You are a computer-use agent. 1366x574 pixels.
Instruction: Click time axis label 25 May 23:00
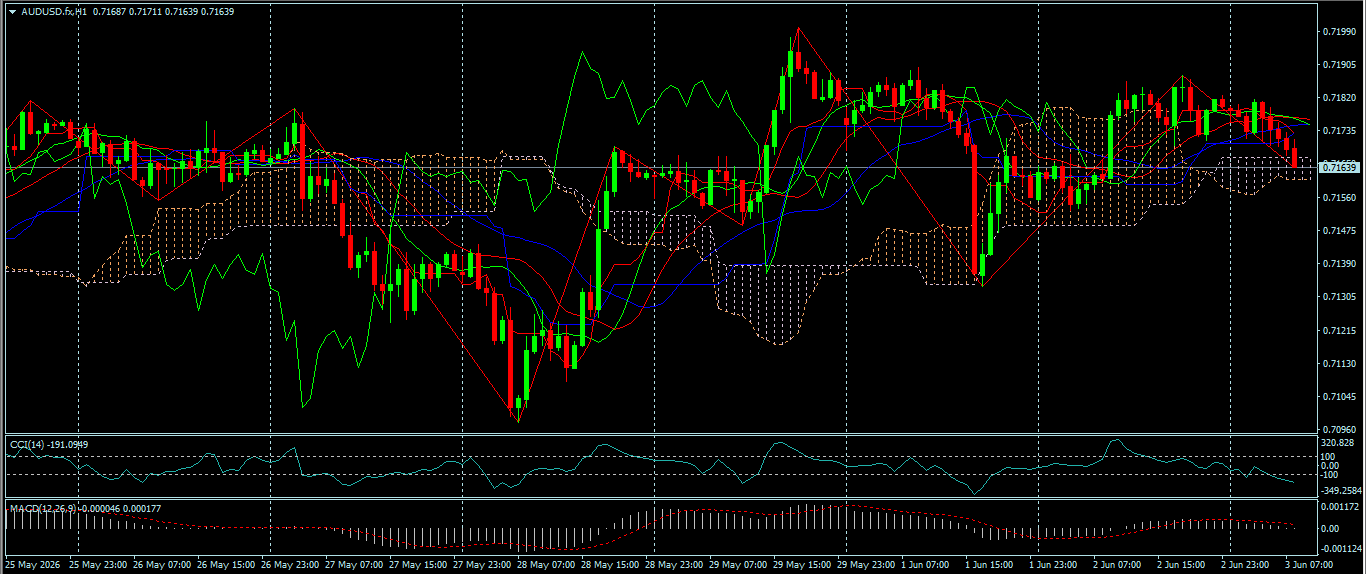98,565
